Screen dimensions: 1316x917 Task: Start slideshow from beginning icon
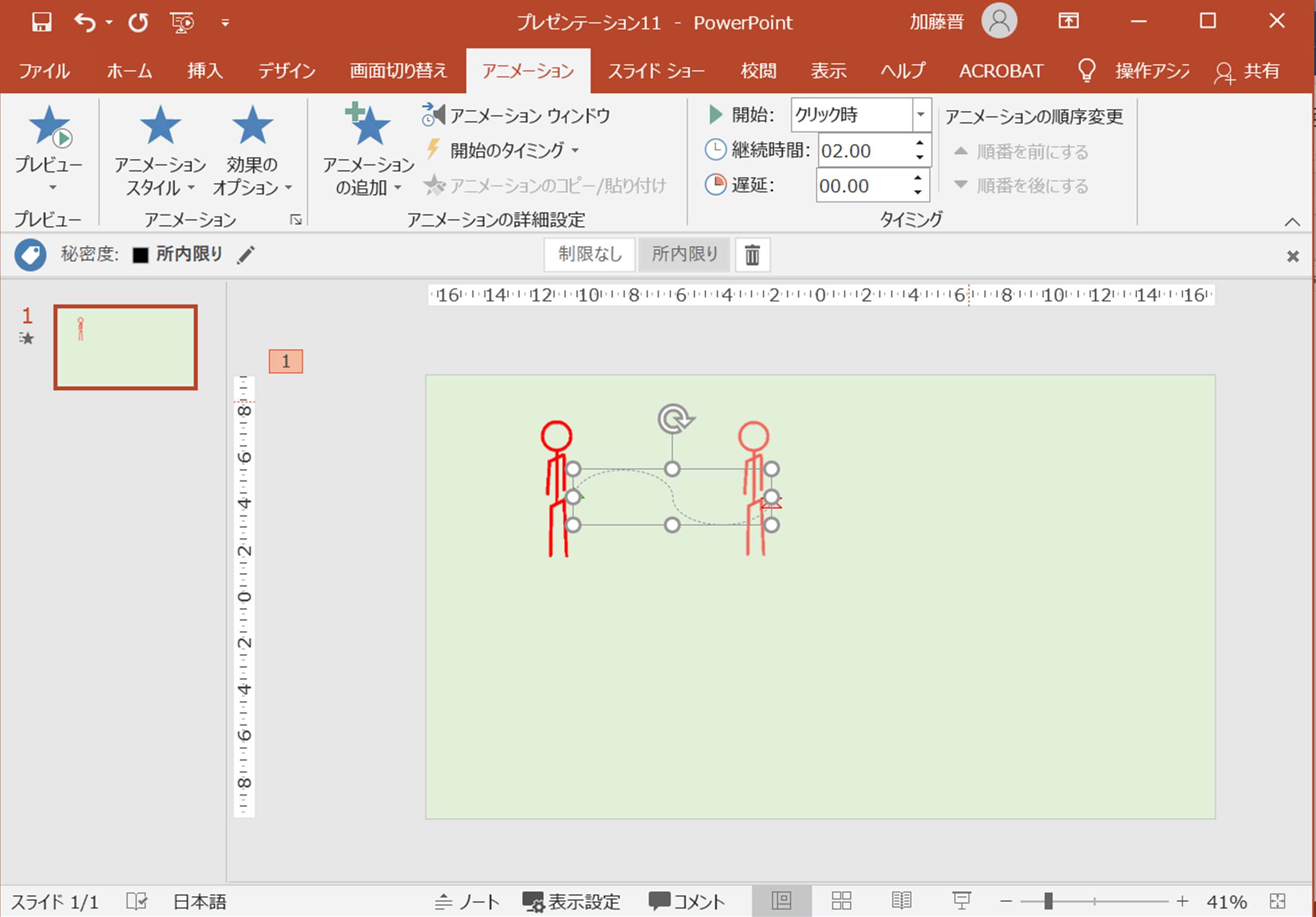point(182,23)
